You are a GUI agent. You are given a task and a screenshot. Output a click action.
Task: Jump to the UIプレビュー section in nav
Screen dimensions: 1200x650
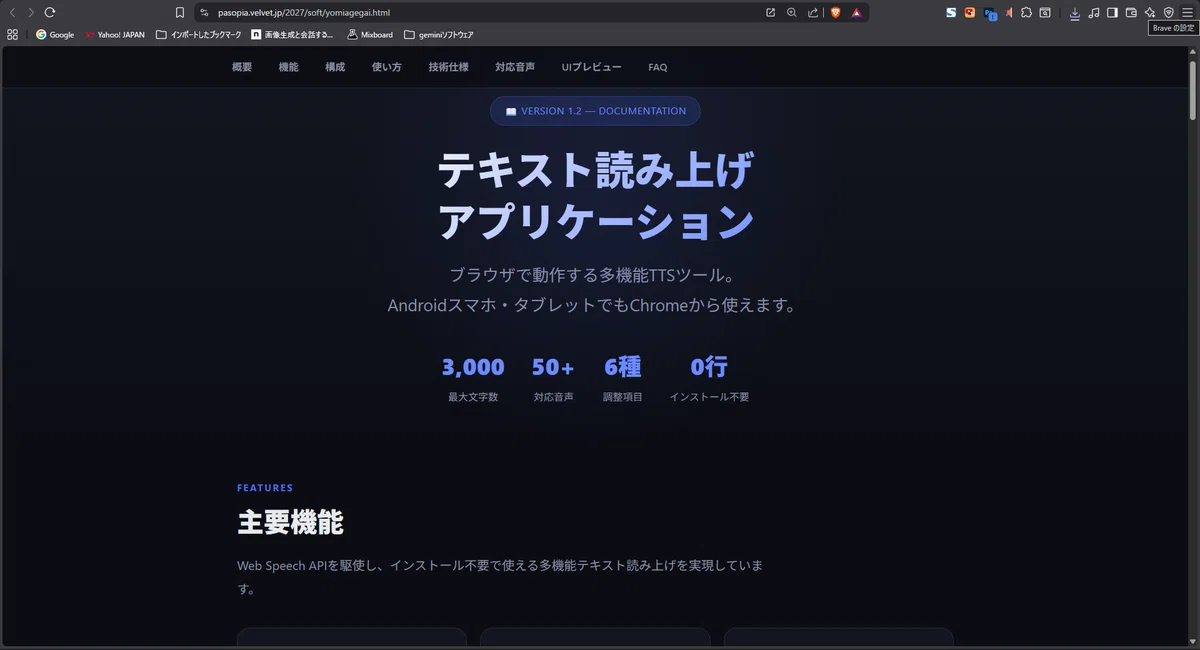(592, 67)
